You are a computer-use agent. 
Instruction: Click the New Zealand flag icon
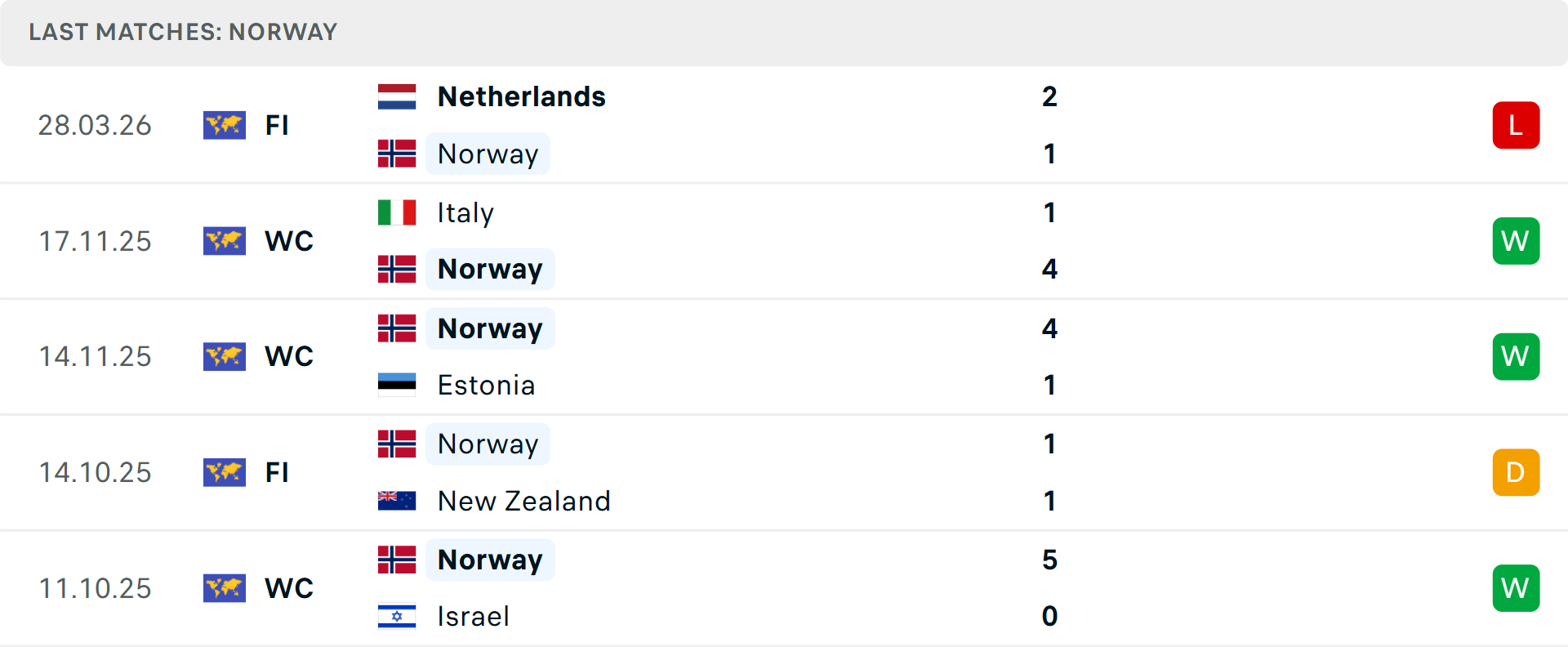click(397, 501)
